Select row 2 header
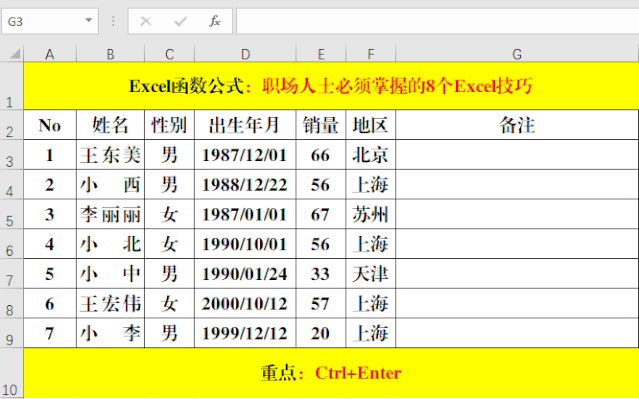Screen dimensions: 639x399 coord(11,125)
